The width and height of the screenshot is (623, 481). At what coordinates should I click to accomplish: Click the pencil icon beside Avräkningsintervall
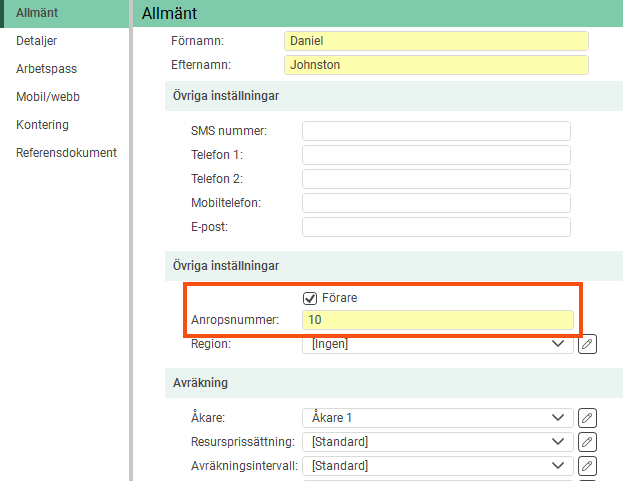click(587, 465)
